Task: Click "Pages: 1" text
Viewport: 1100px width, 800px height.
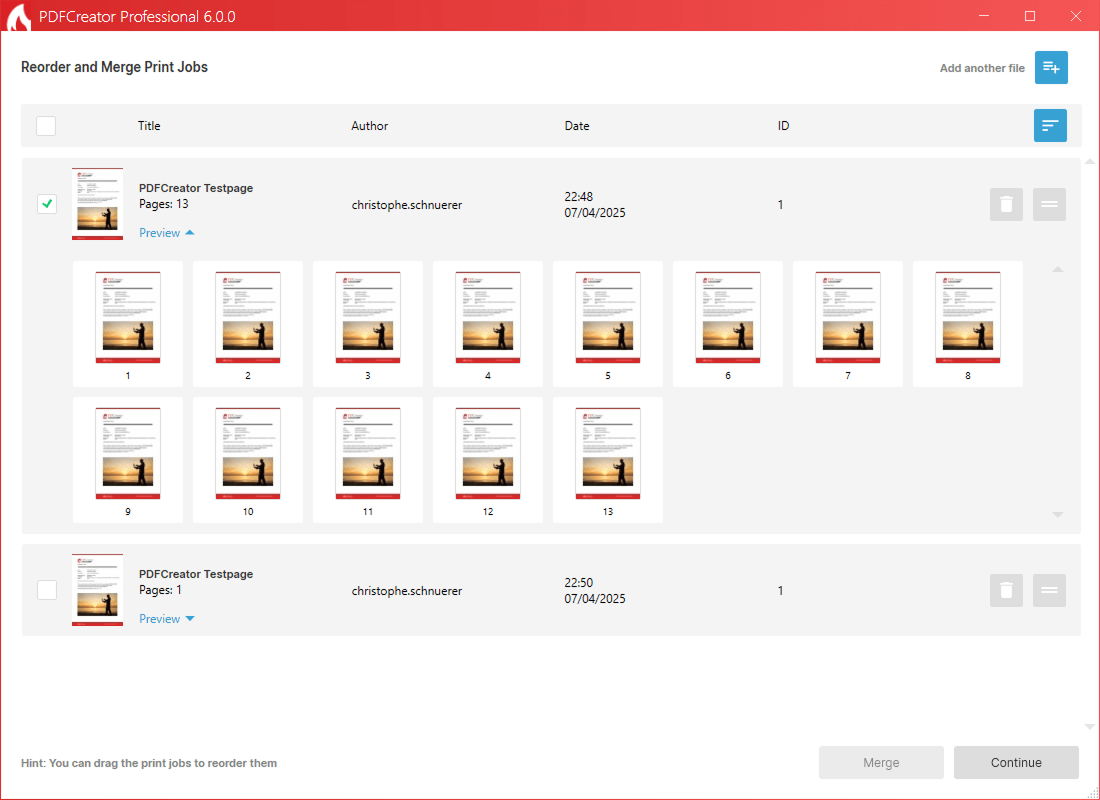Action: pos(160,590)
